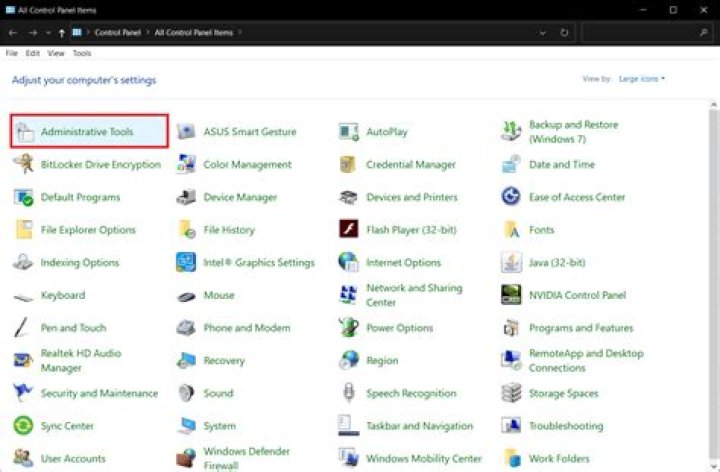Click the Recovery icon

point(186,361)
